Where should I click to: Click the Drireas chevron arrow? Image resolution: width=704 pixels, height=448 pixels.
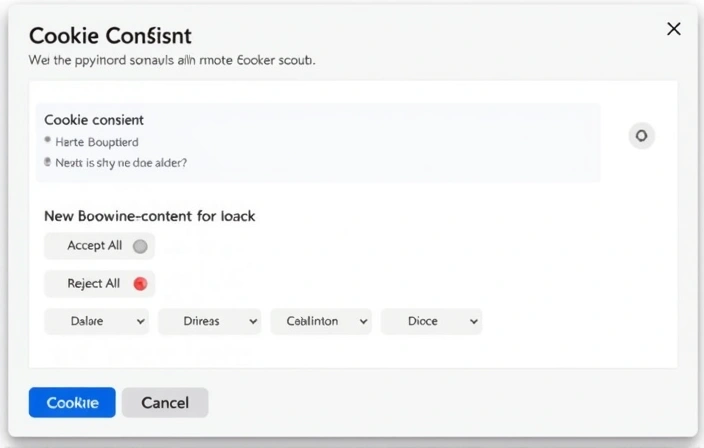click(252, 322)
